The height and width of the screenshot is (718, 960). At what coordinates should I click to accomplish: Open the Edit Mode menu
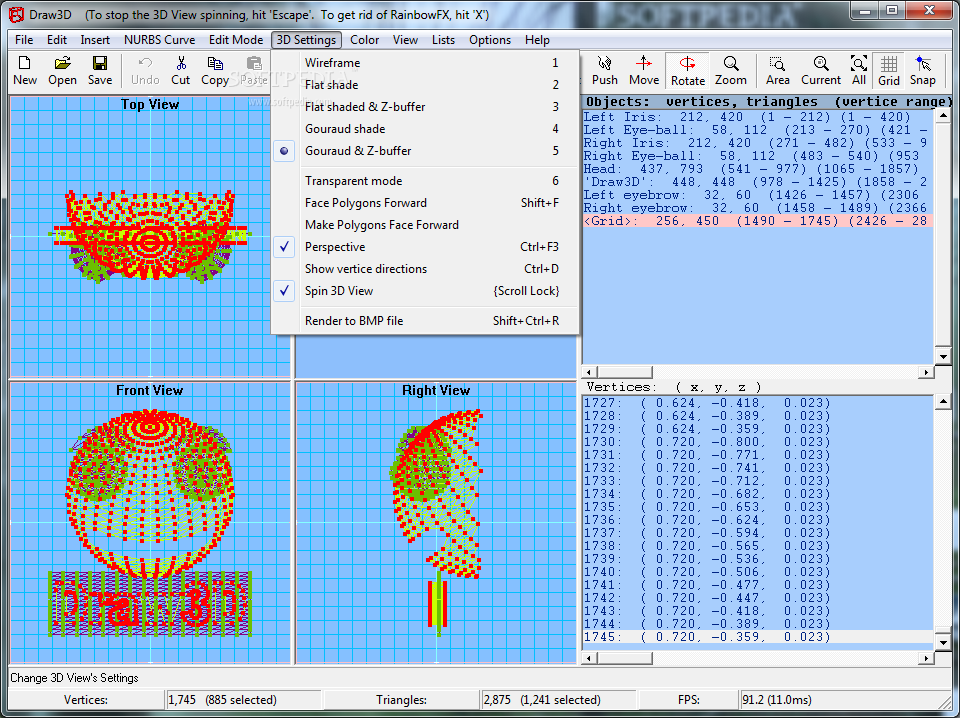[236, 40]
